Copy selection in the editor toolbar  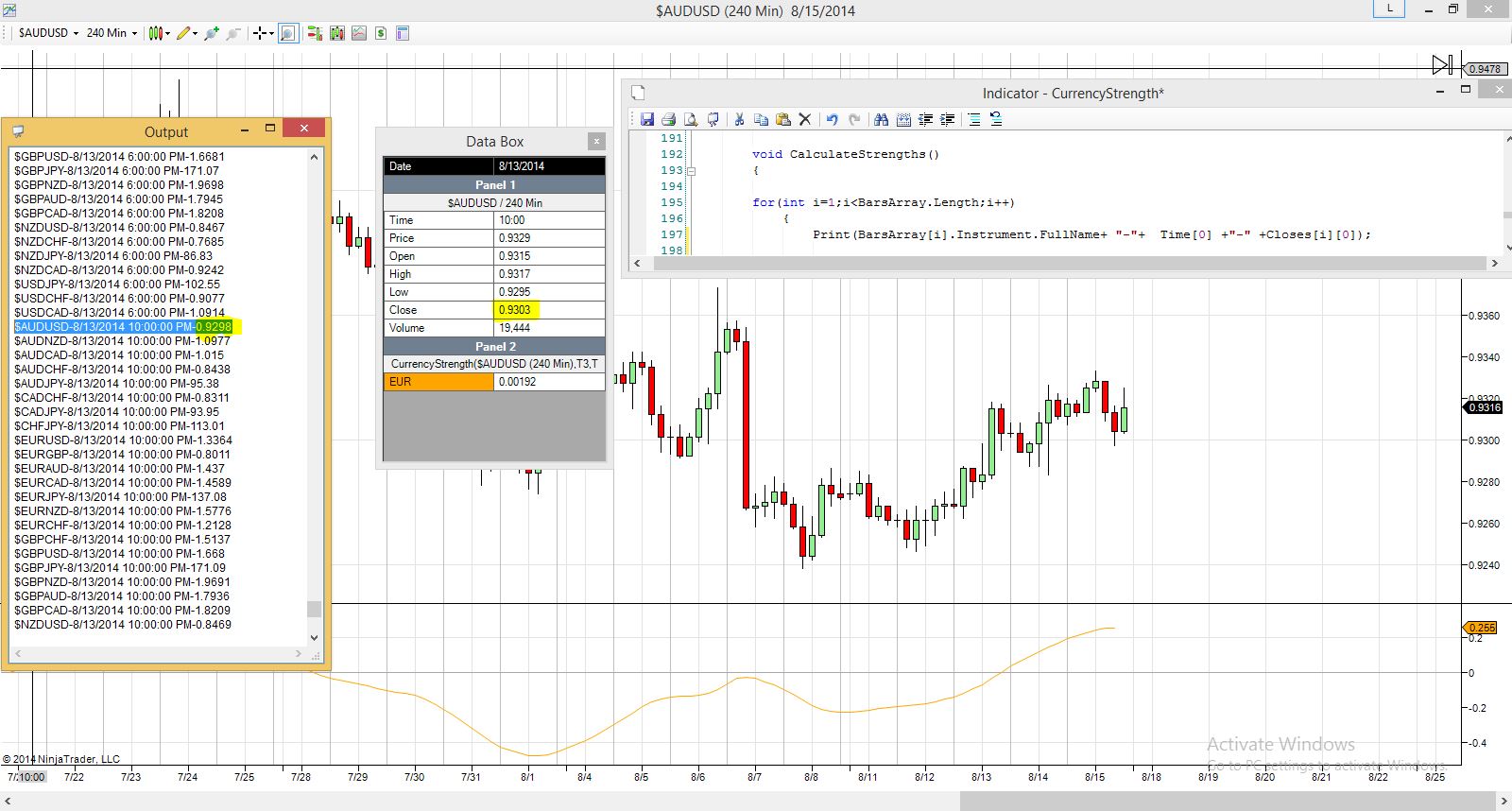[761, 119]
